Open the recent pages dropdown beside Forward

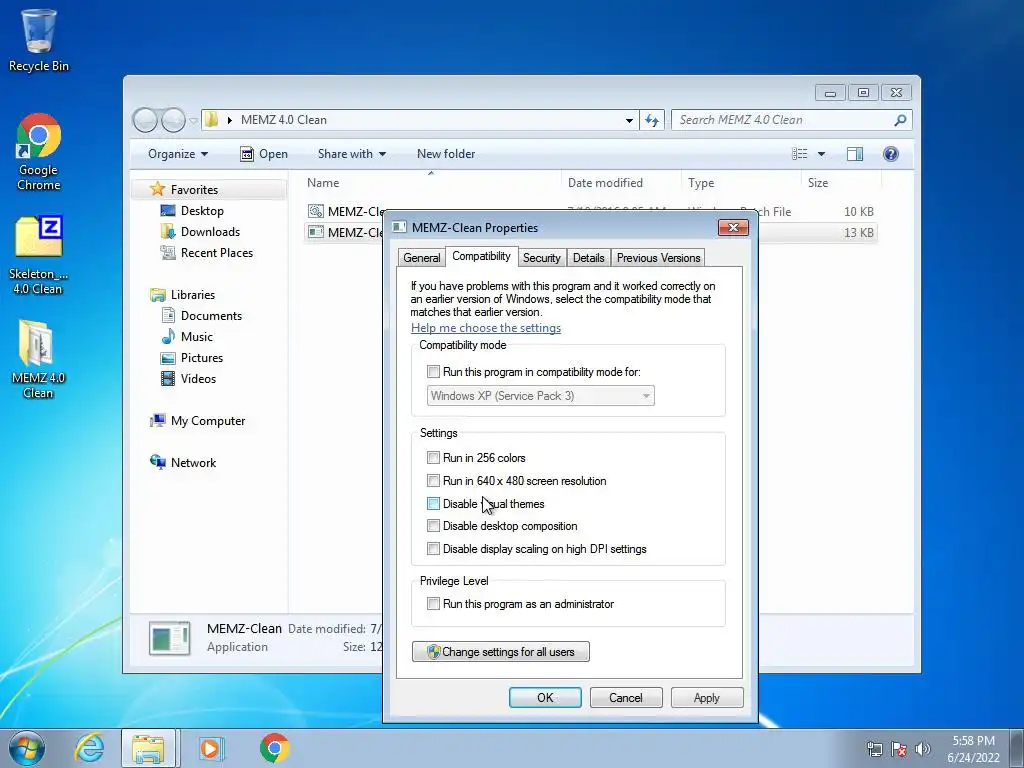(x=193, y=121)
